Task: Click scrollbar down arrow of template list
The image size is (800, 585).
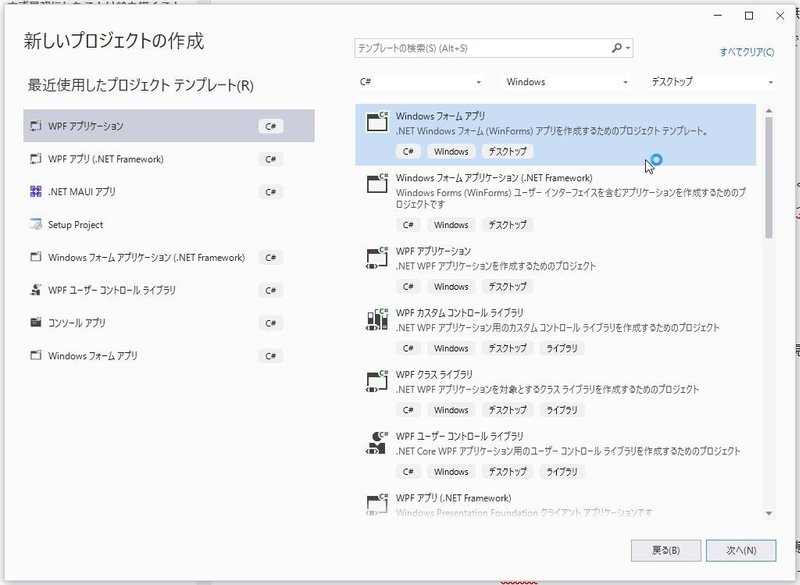Action: click(769, 514)
